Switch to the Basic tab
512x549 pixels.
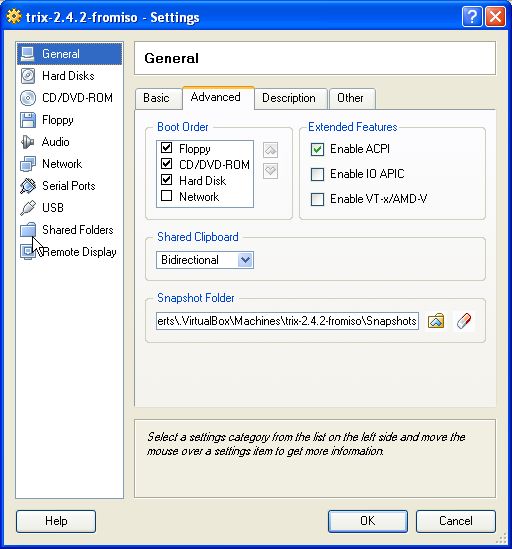158,98
